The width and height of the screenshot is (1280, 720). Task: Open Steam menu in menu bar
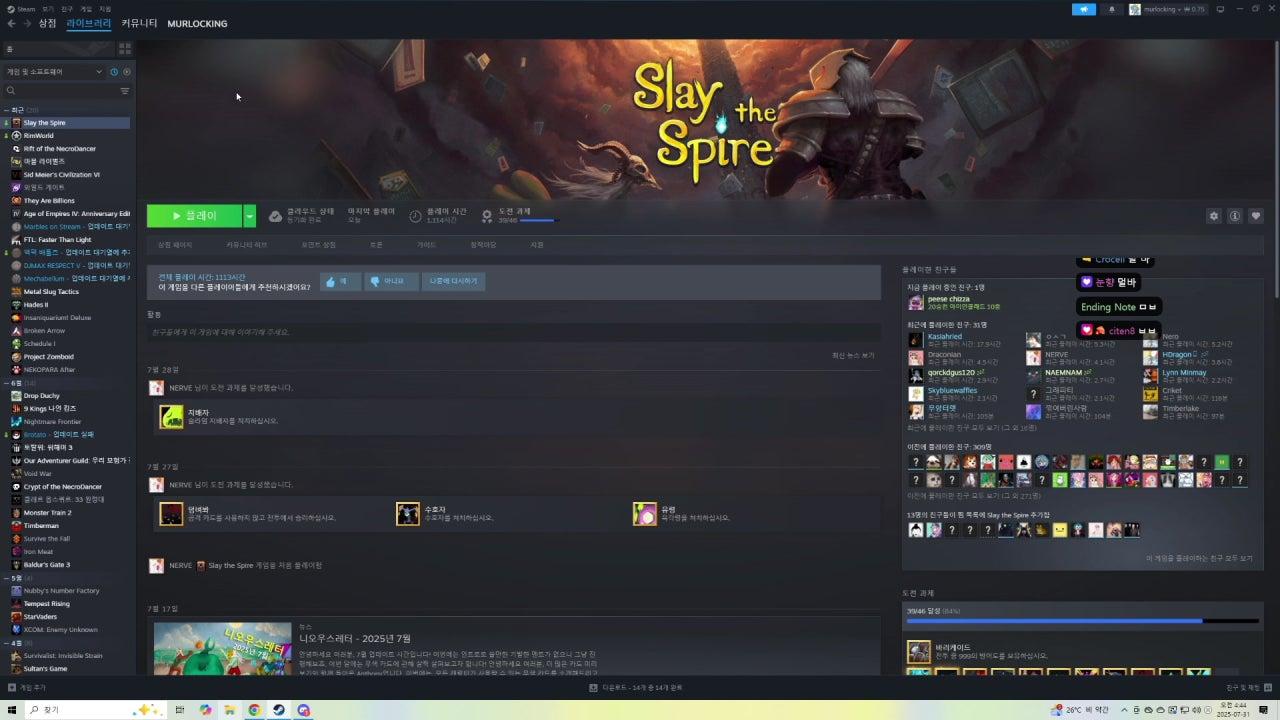[x=21, y=9]
